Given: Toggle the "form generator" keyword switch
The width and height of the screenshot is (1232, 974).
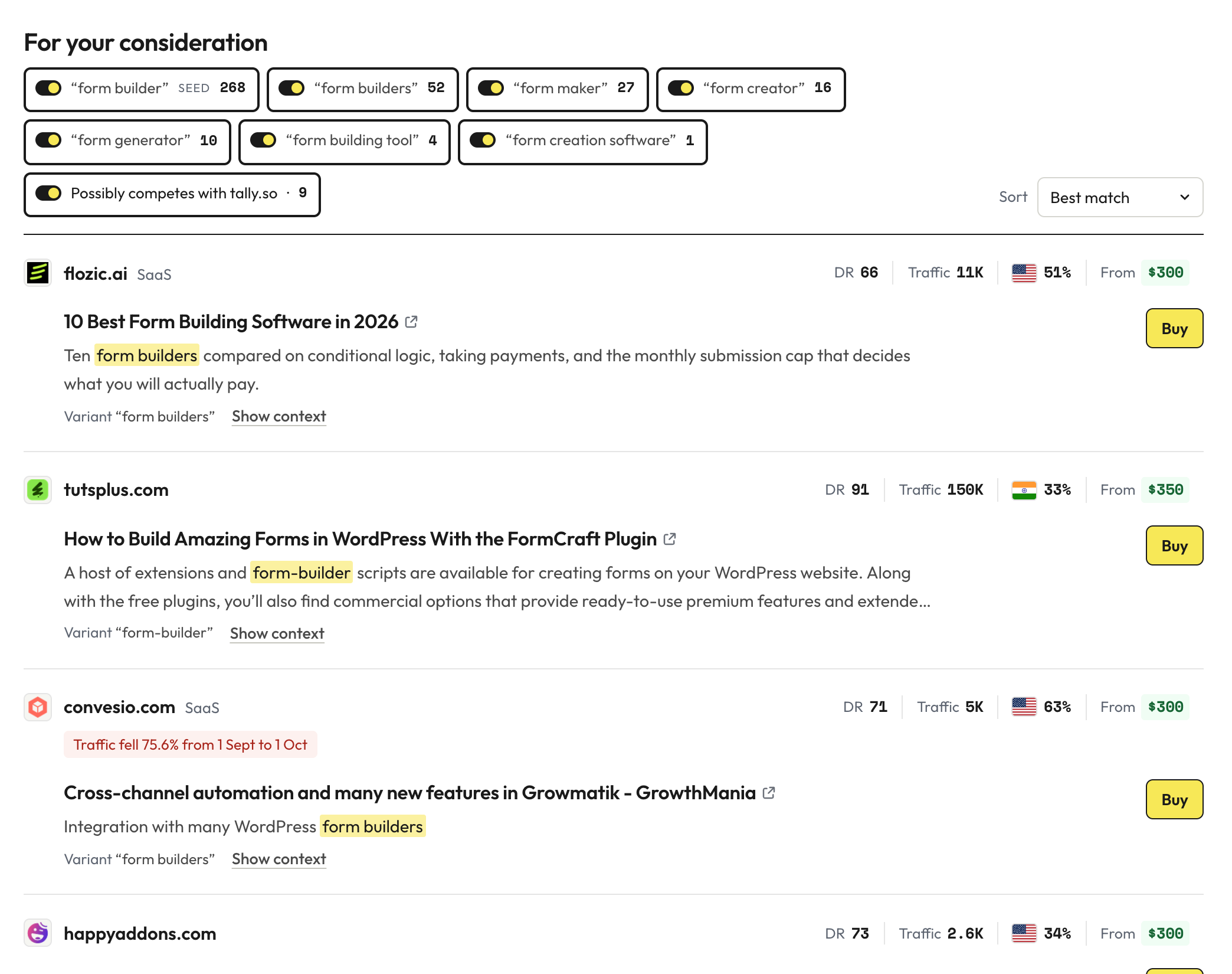Looking at the screenshot, I should pos(48,140).
